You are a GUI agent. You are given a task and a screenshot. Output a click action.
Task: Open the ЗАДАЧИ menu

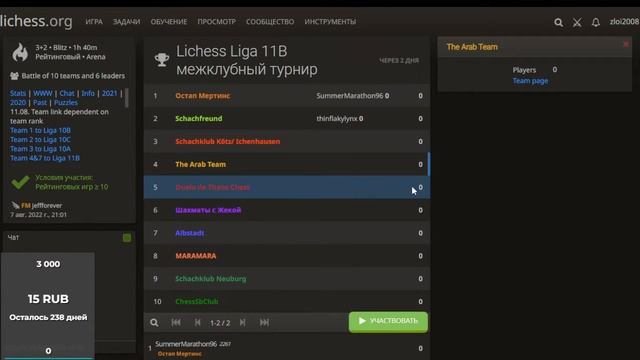[126, 22]
